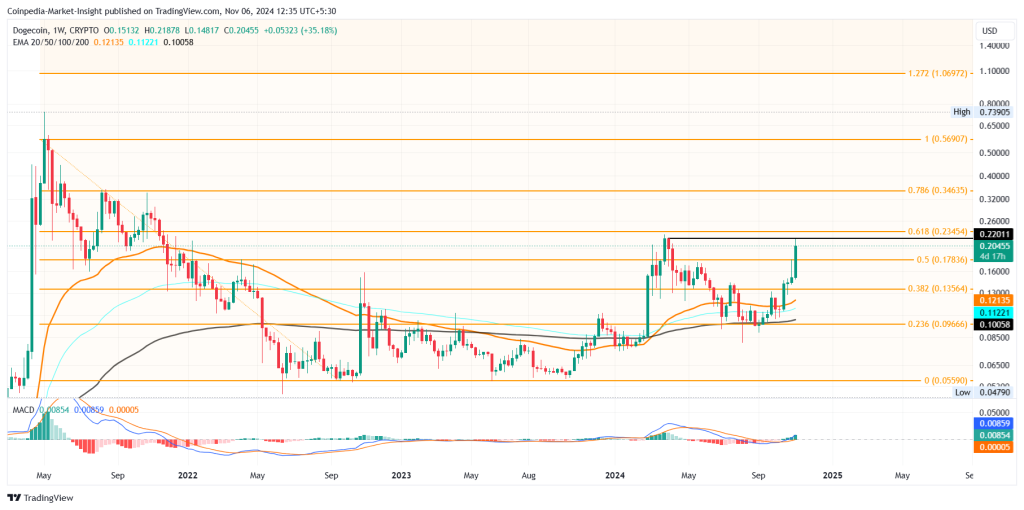Select the 1 (0.56907) Fibonacci level
This screenshot has height=510, width=1024.
coord(946,140)
